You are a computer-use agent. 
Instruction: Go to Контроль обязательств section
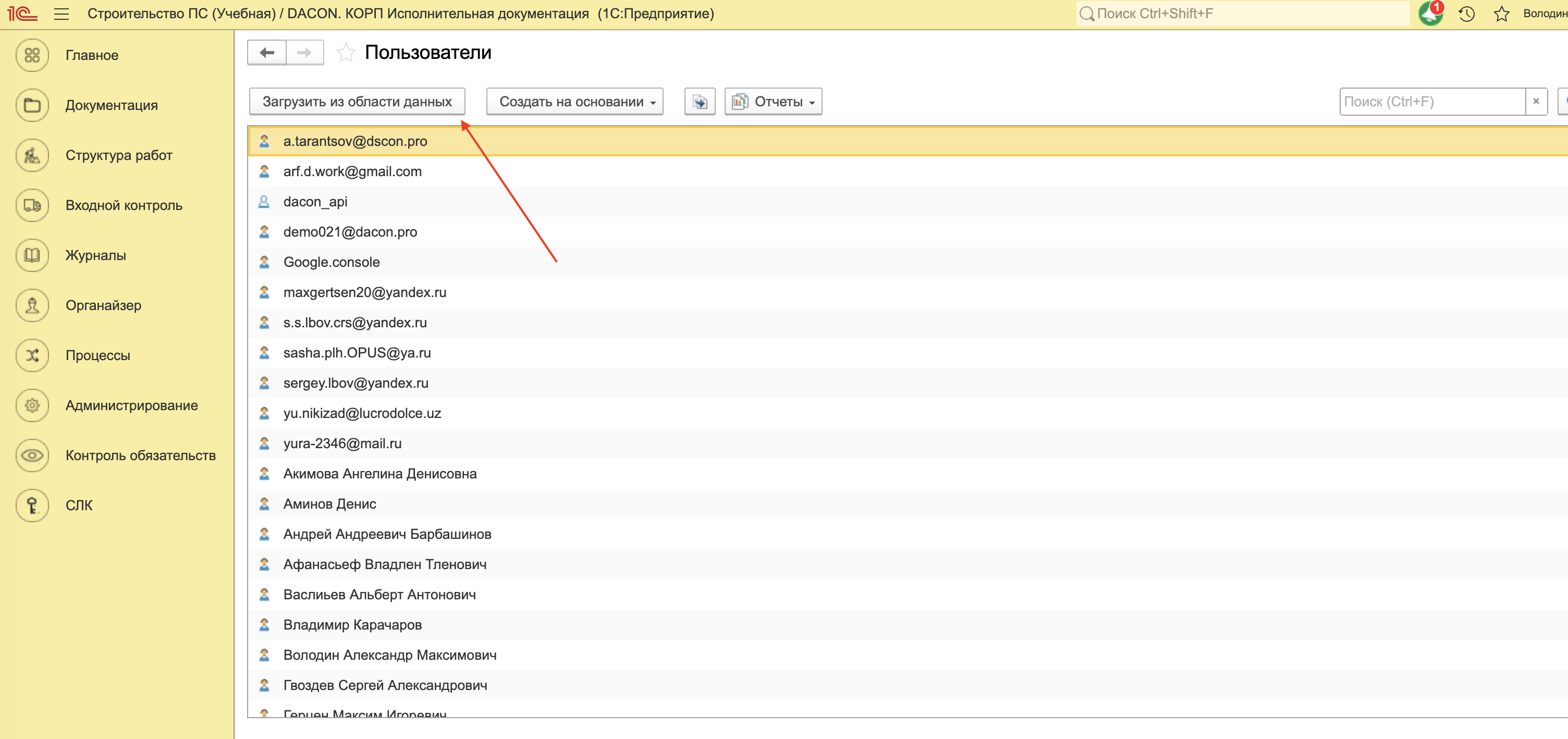pyautogui.click(x=140, y=455)
